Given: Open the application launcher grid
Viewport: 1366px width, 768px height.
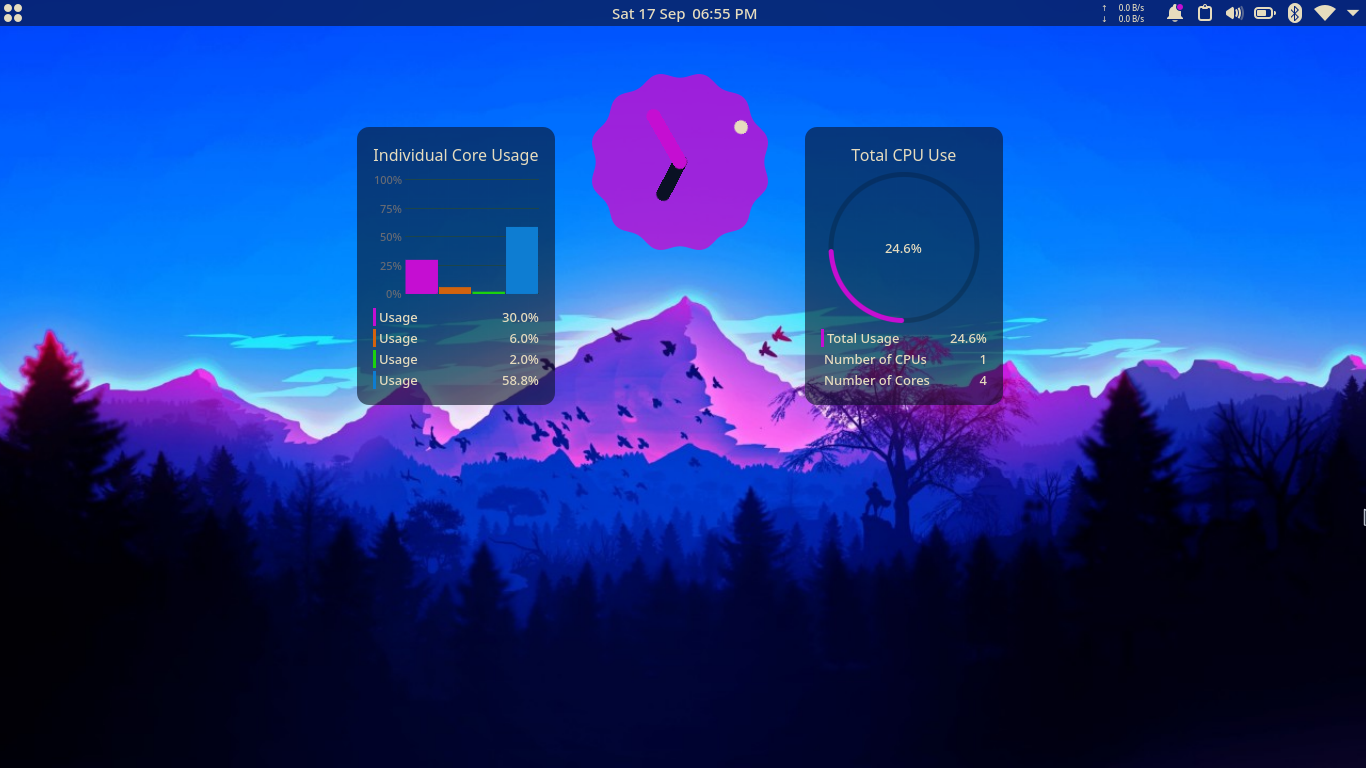Looking at the screenshot, I should [x=13, y=13].
